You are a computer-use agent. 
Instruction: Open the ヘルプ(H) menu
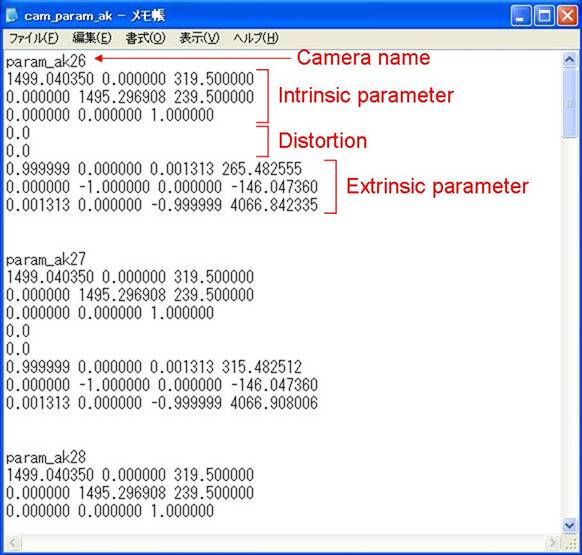[x=256, y=38]
